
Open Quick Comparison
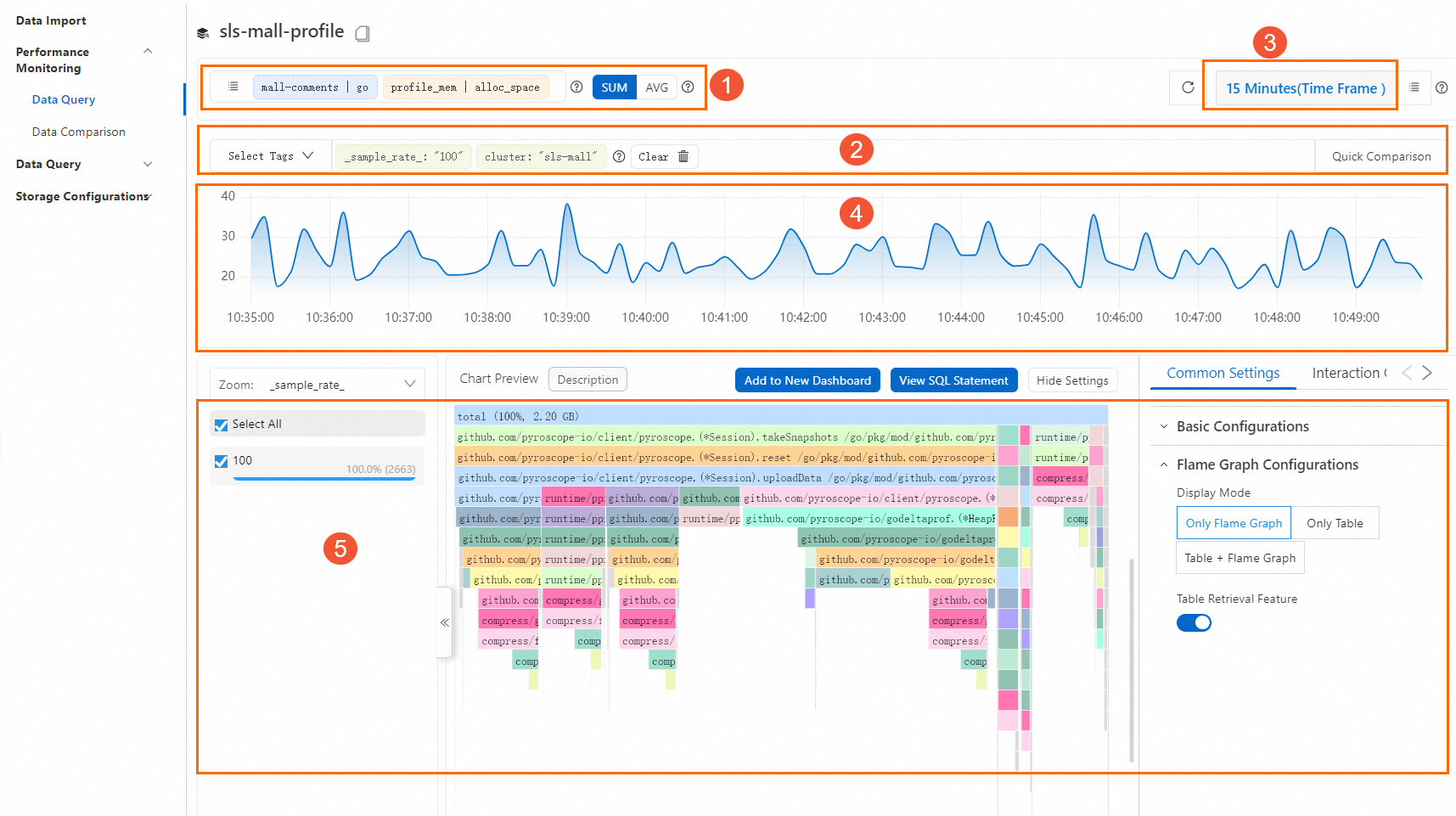[x=1381, y=156]
